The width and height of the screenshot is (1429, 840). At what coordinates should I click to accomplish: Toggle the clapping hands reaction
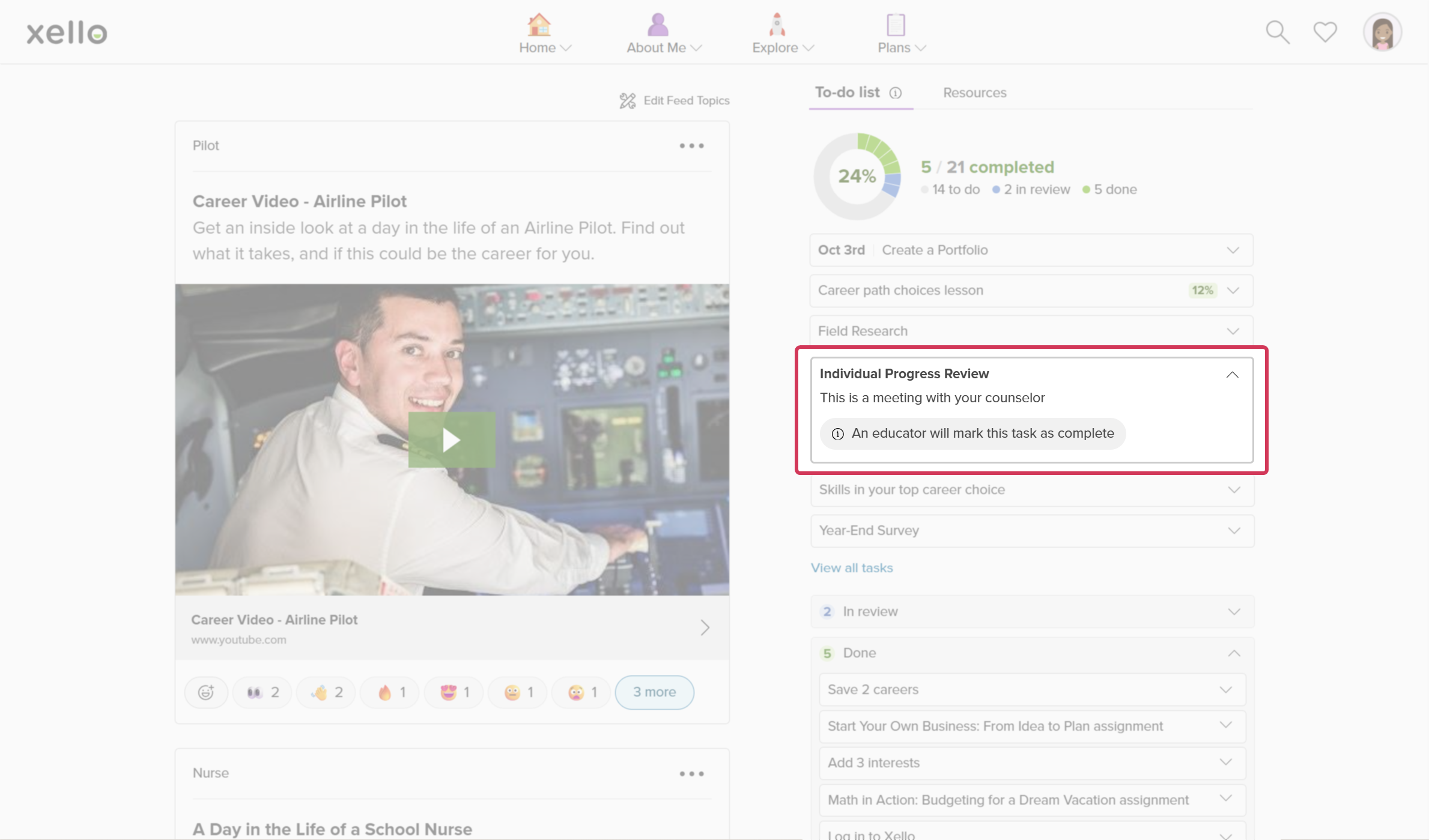(x=327, y=692)
